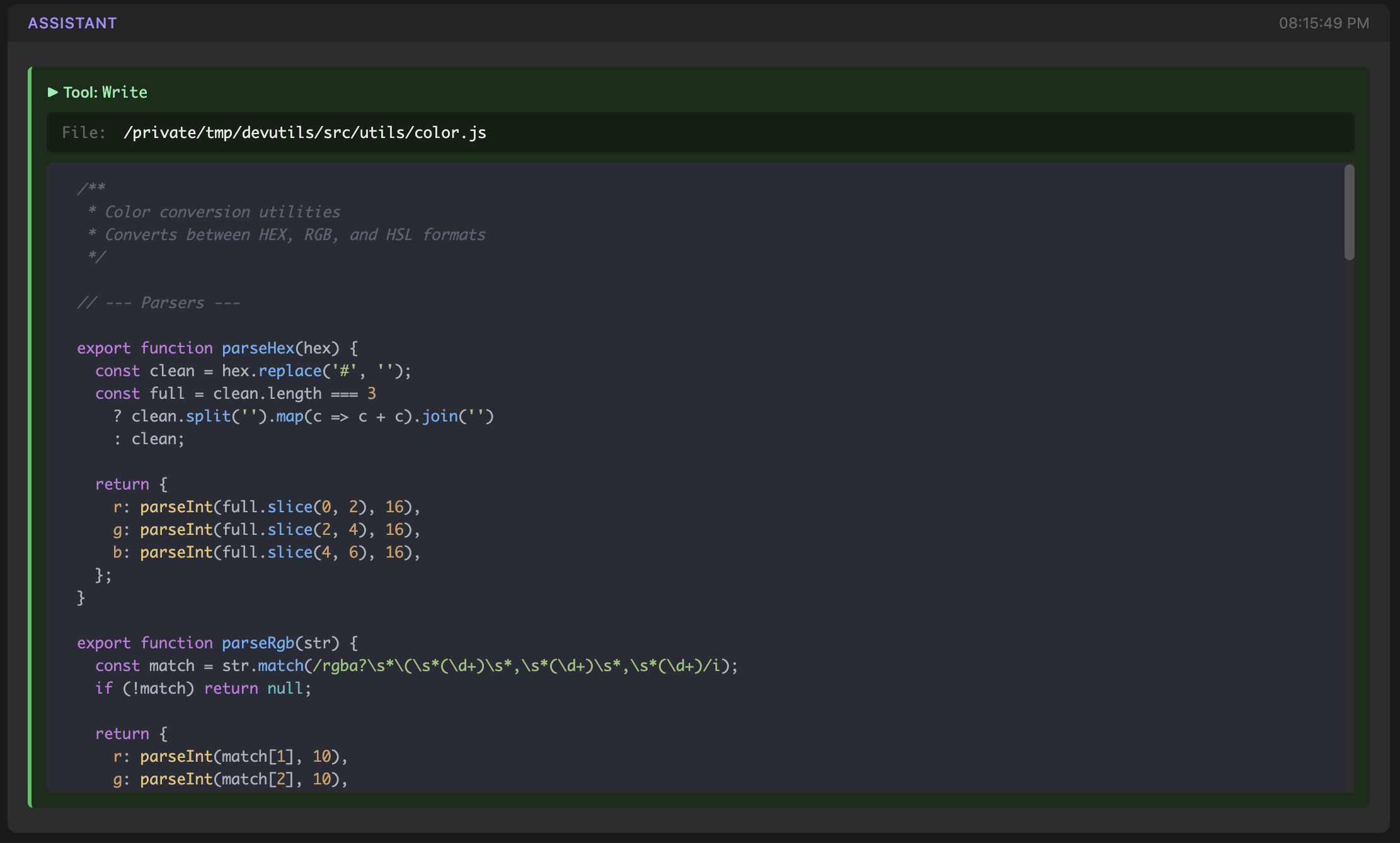
Task: Click the return statement inside parseHex
Action: [x=122, y=484]
